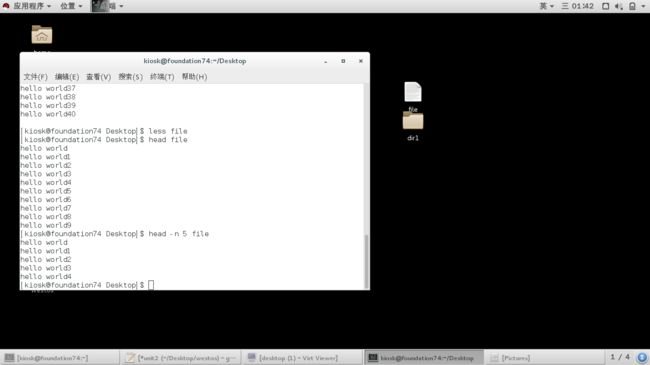Open the 查看(V) menu in terminal
The image size is (650, 365).
tap(98, 77)
